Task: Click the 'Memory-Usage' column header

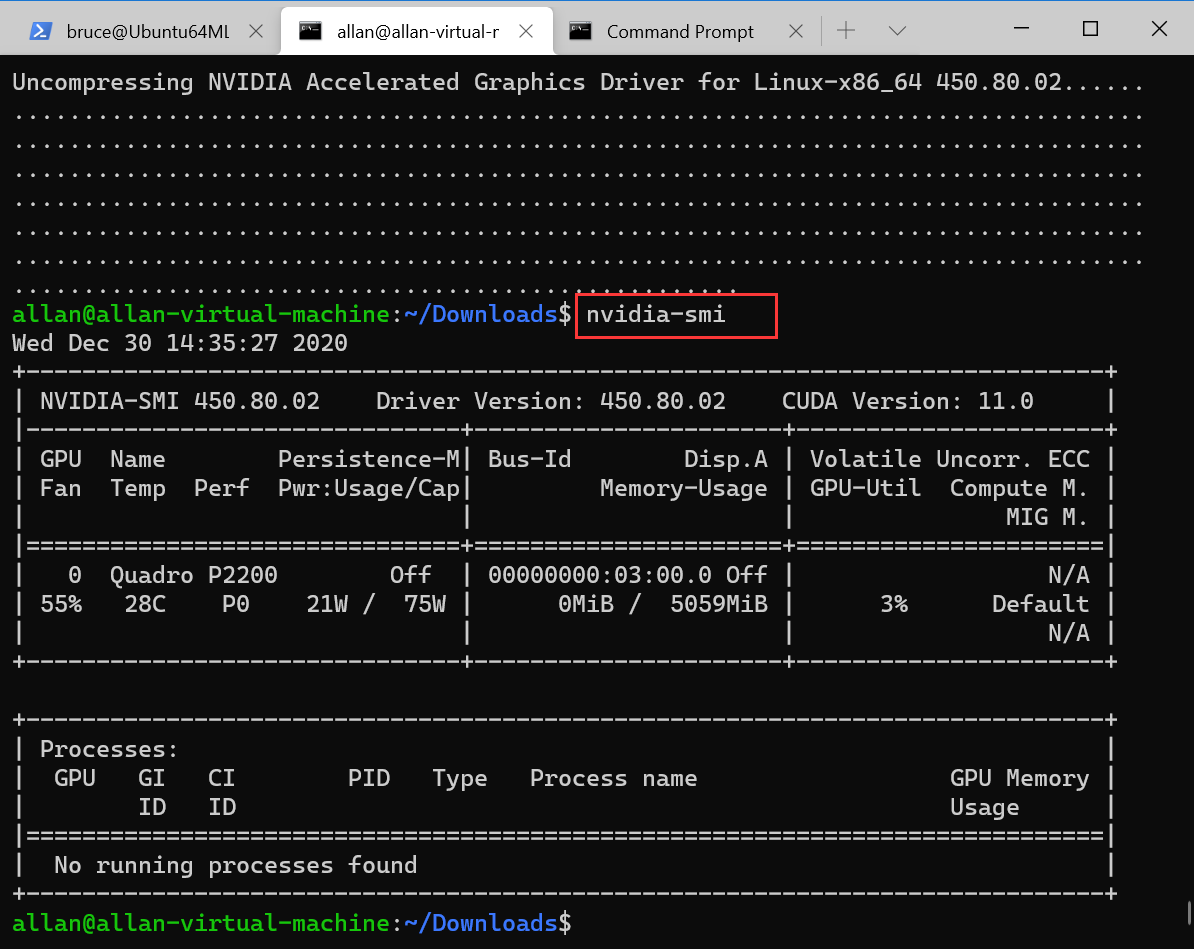Action: point(684,488)
